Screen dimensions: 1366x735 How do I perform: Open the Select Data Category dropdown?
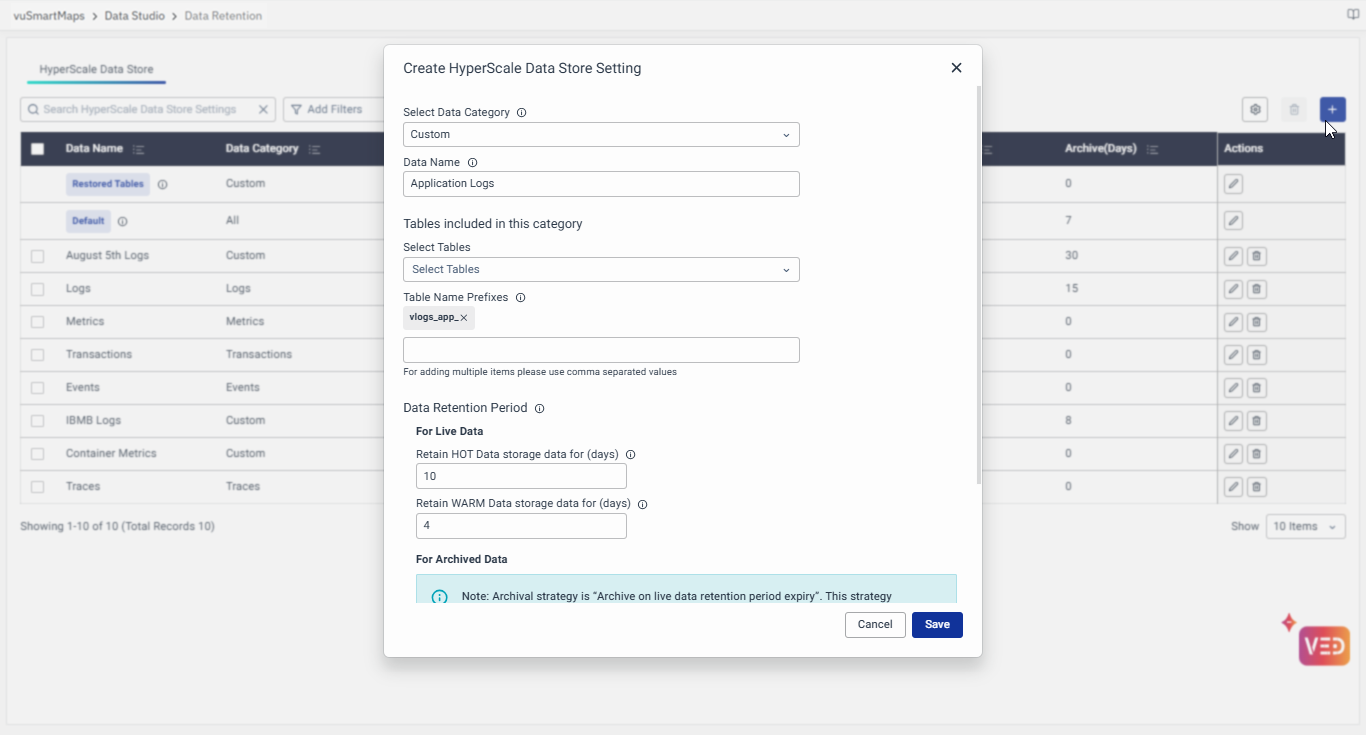tap(601, 135)
